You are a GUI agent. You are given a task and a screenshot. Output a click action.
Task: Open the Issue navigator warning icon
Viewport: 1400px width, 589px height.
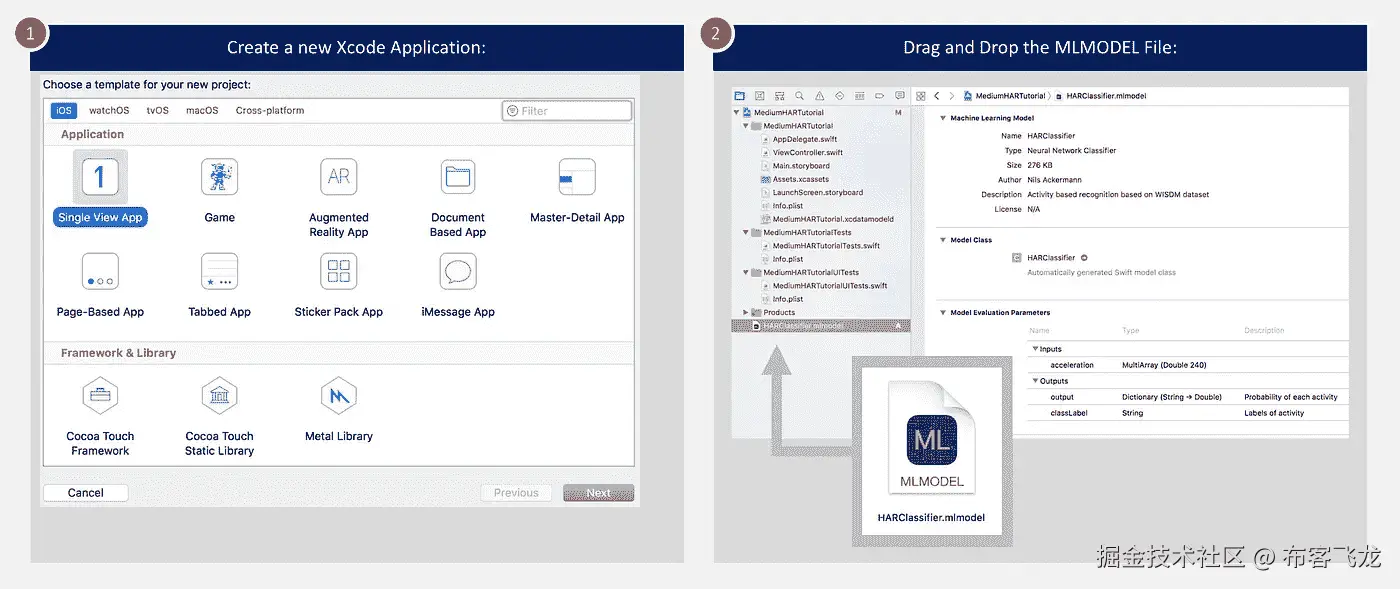[x=819, y=96]
